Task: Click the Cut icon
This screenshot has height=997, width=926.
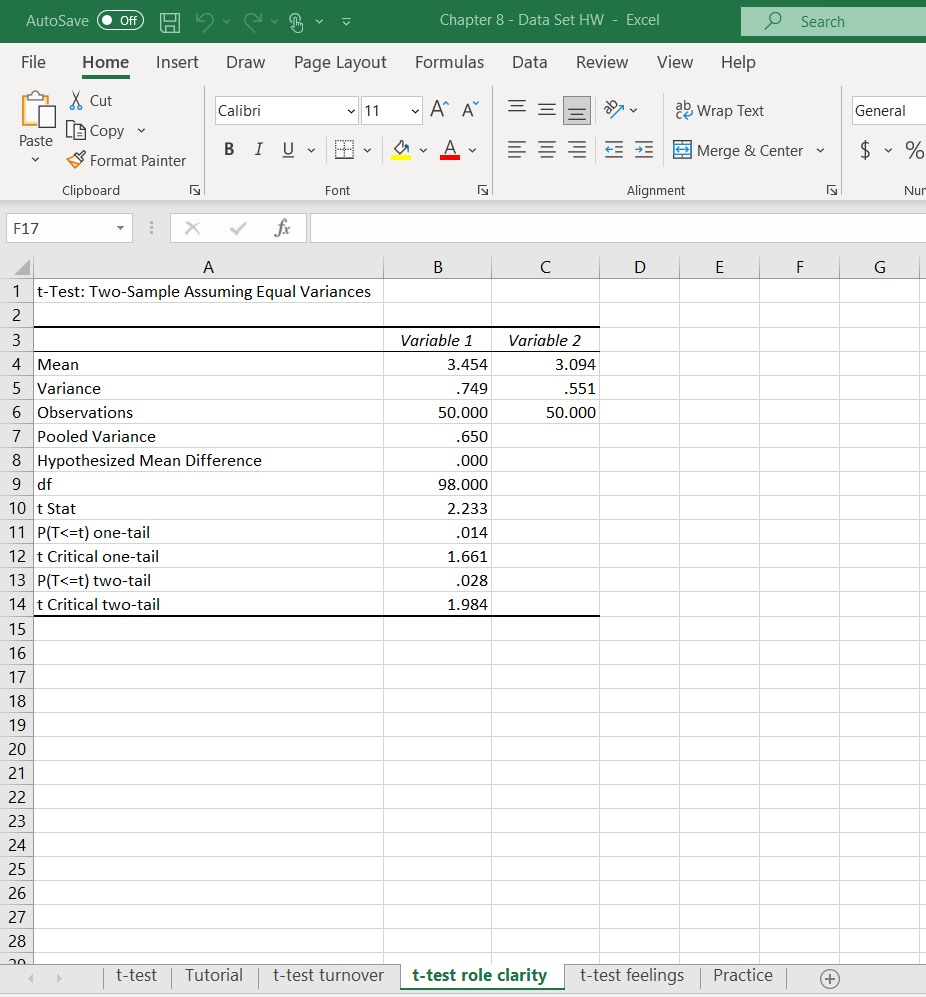Action: [91, 100]
